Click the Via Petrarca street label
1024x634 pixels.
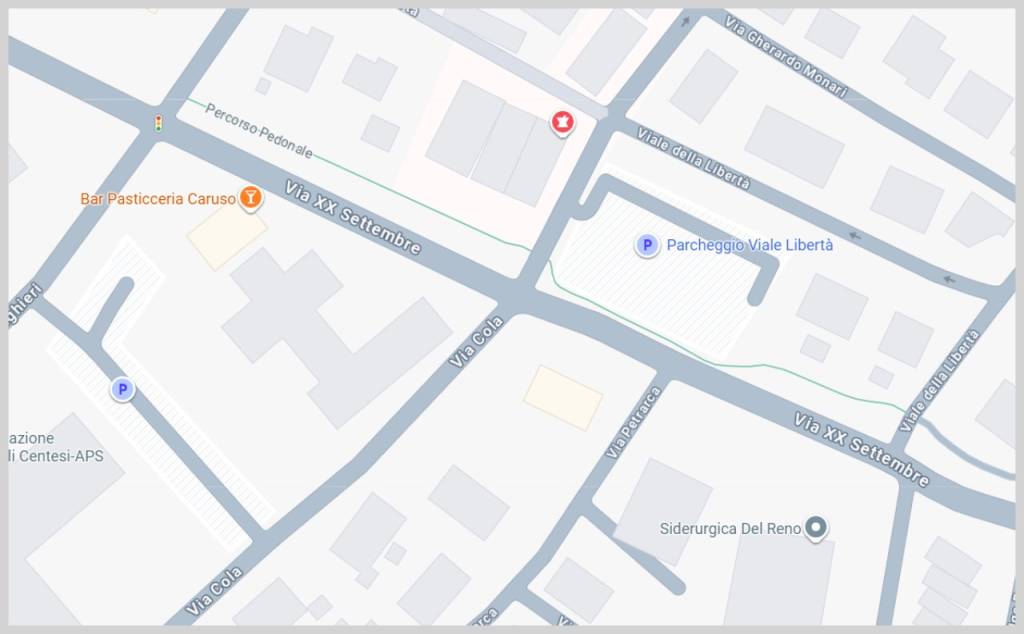[x=633, y=422]
